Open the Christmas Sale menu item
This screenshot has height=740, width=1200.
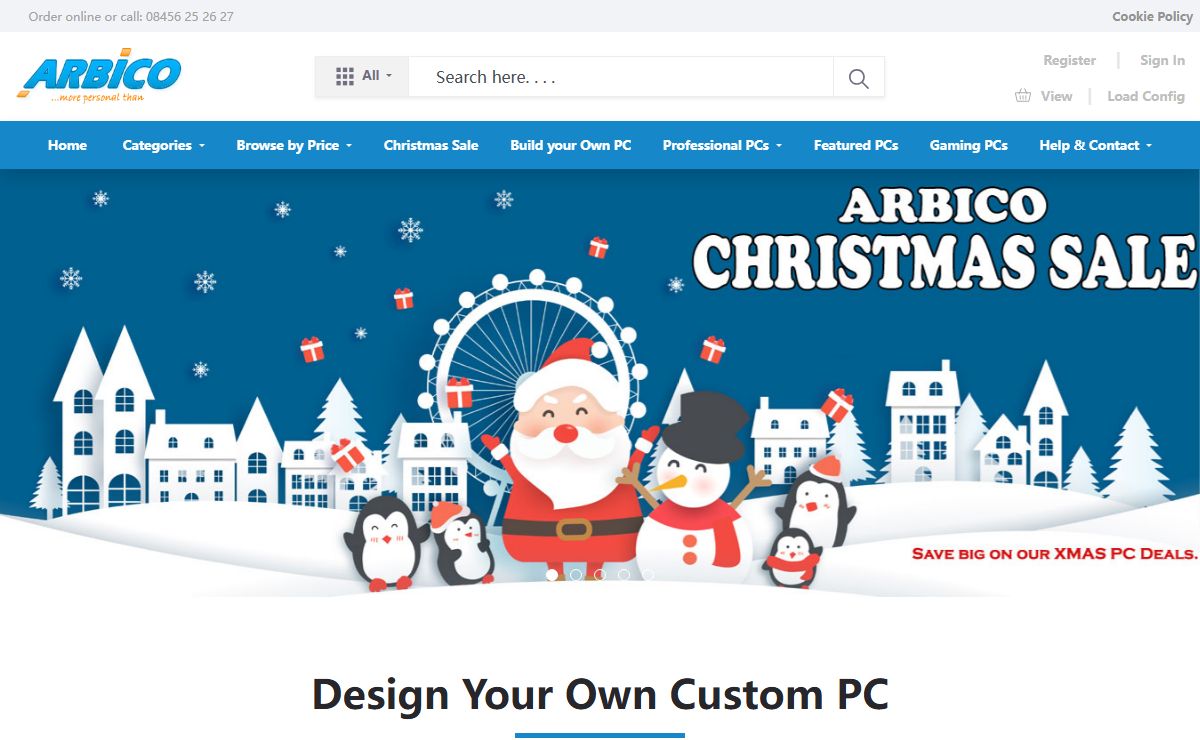431,145
